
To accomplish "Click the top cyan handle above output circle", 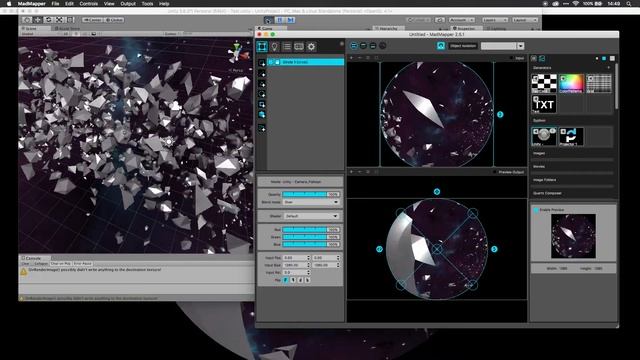I will (437, 191).
